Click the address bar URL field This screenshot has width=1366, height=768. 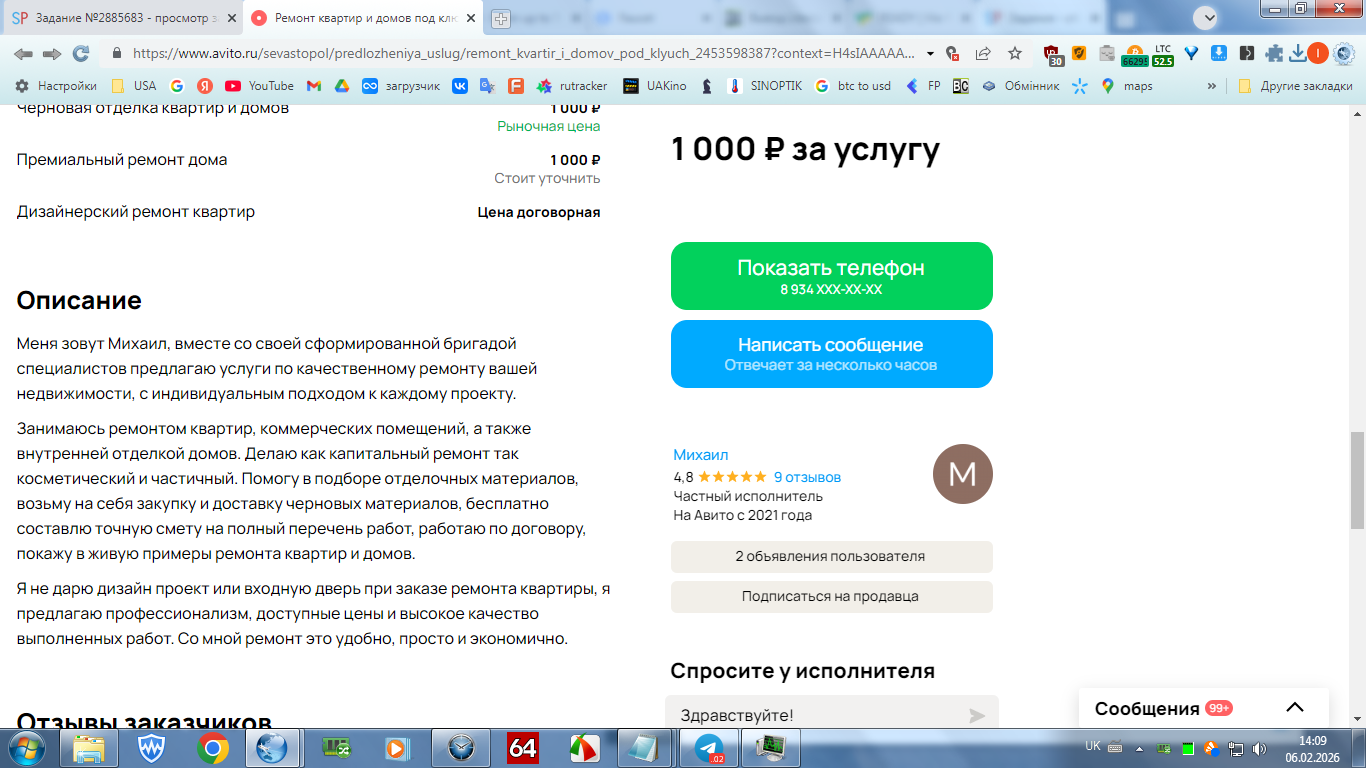click(524, 54)
